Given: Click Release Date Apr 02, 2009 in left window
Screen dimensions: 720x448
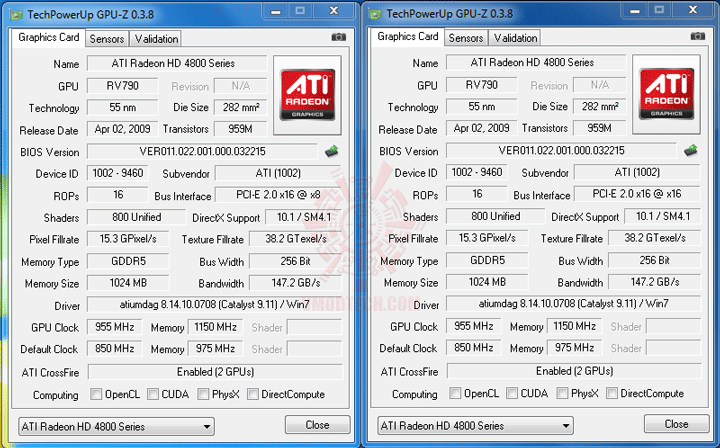Looking at the screenshot, I should click(x=123, y=129).
